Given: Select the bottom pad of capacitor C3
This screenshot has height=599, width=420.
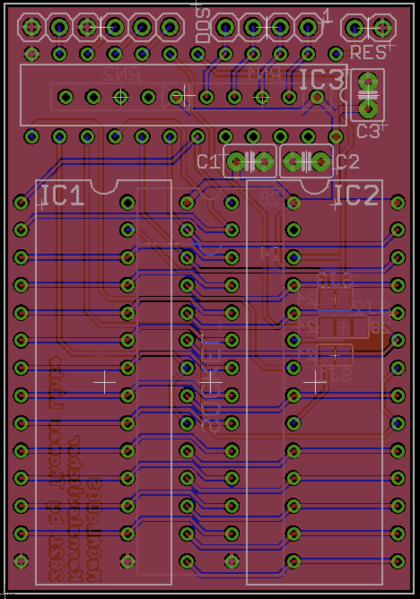Looking at the screenshot, I should point(368,110).
